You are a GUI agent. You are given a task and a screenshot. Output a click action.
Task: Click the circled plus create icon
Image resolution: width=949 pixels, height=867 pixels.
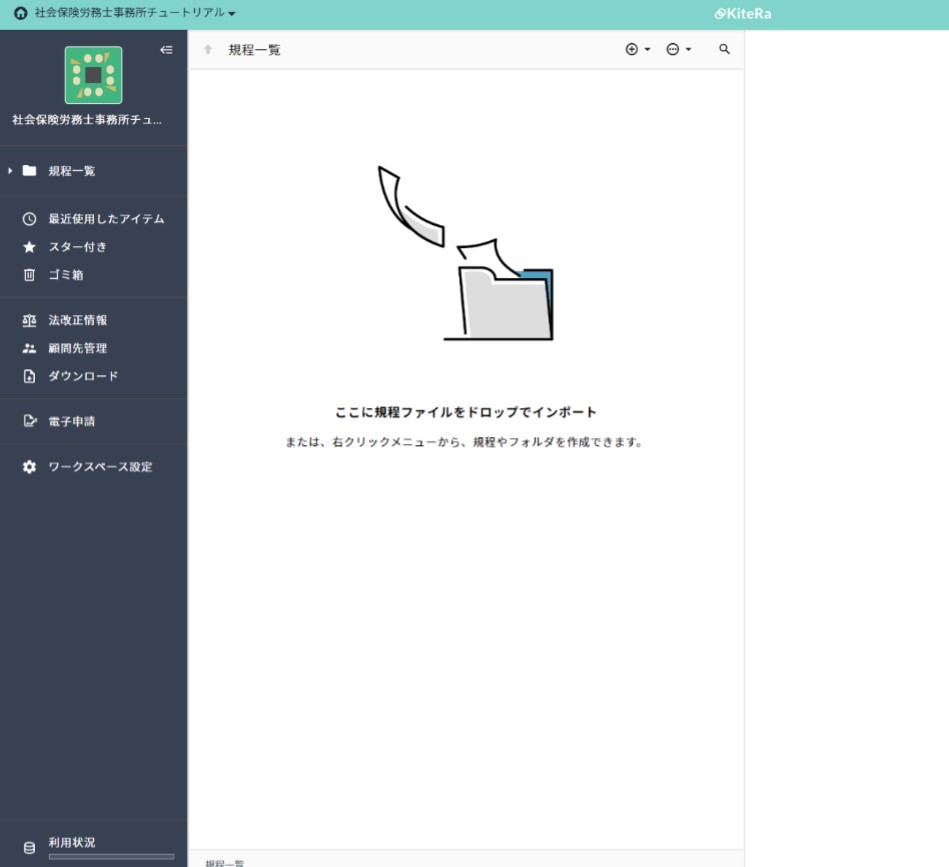630,48
